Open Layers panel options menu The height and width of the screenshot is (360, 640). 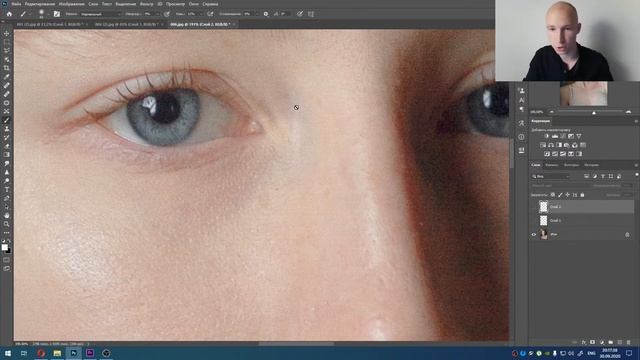pyautogui.click(x=636, y=165)
